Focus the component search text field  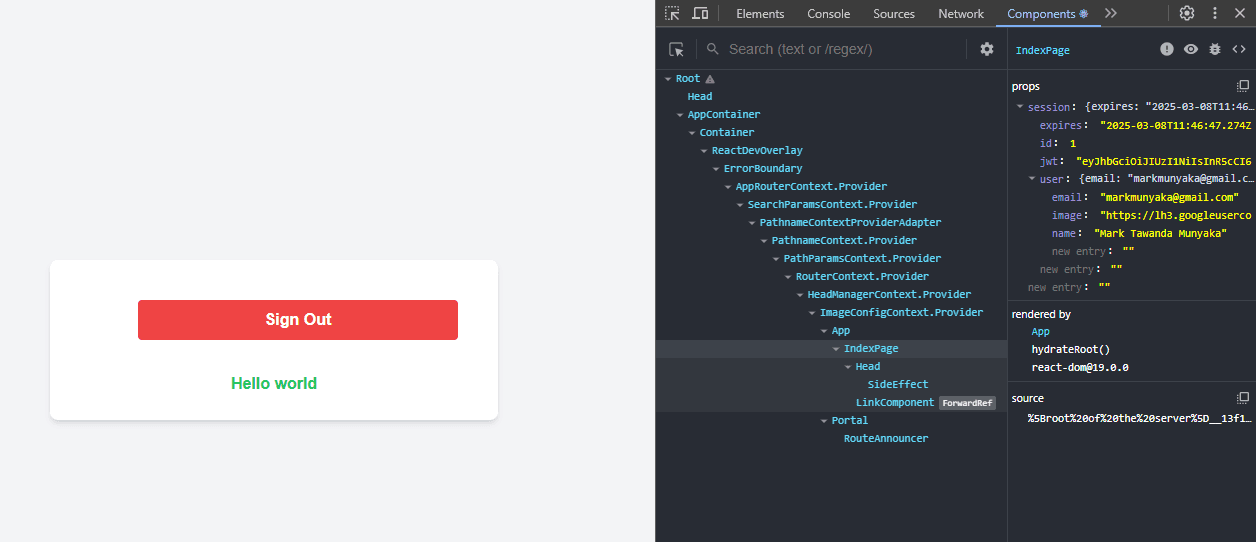click(840, 49)
